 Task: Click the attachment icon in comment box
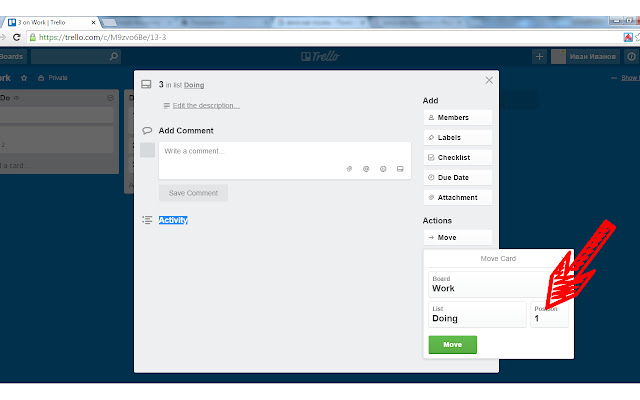pos(349,169)
